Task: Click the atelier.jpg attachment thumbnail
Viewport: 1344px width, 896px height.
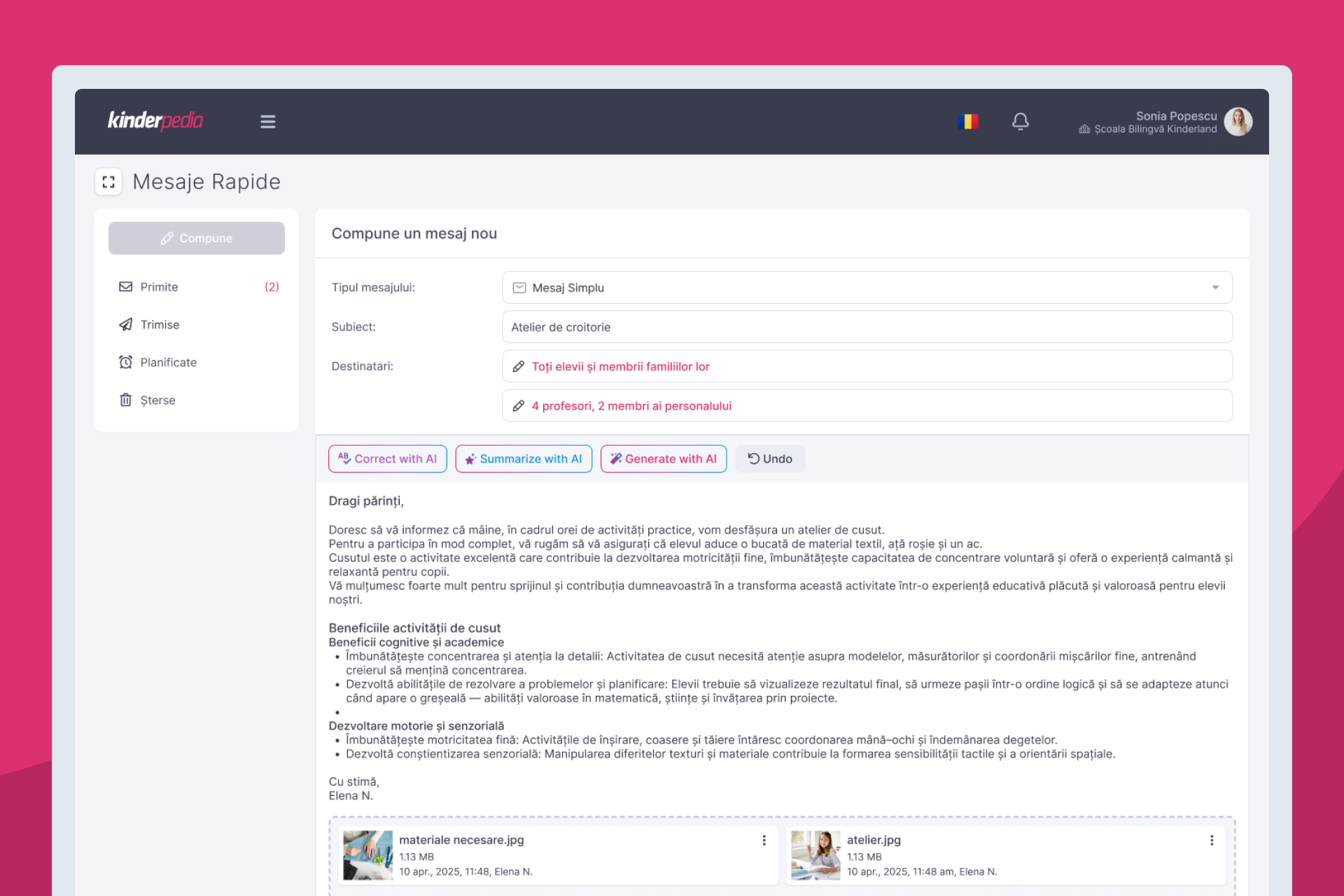Action: [x=815, y=855]
